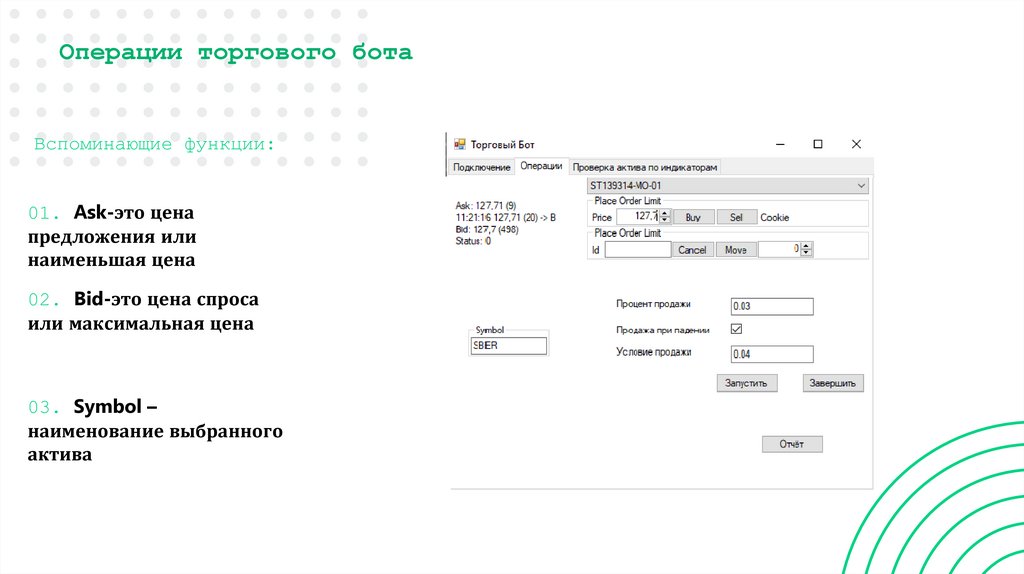Decrement the Move value with down arrow
Image resolution: width=1024 pixels, height=574 pixels.
tap(807, 253)
